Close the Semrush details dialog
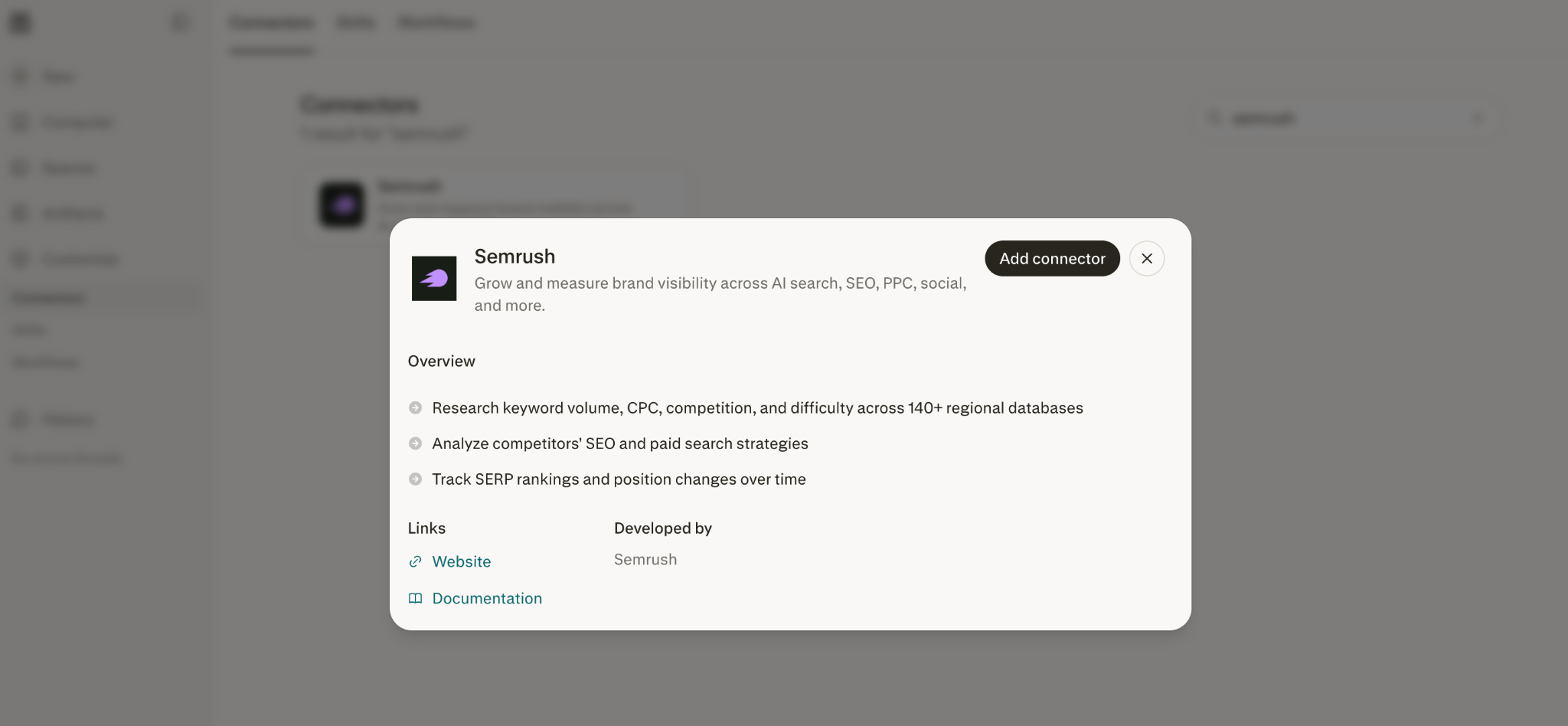This screenshot has height=726, width=1568. coord(1147,258)
